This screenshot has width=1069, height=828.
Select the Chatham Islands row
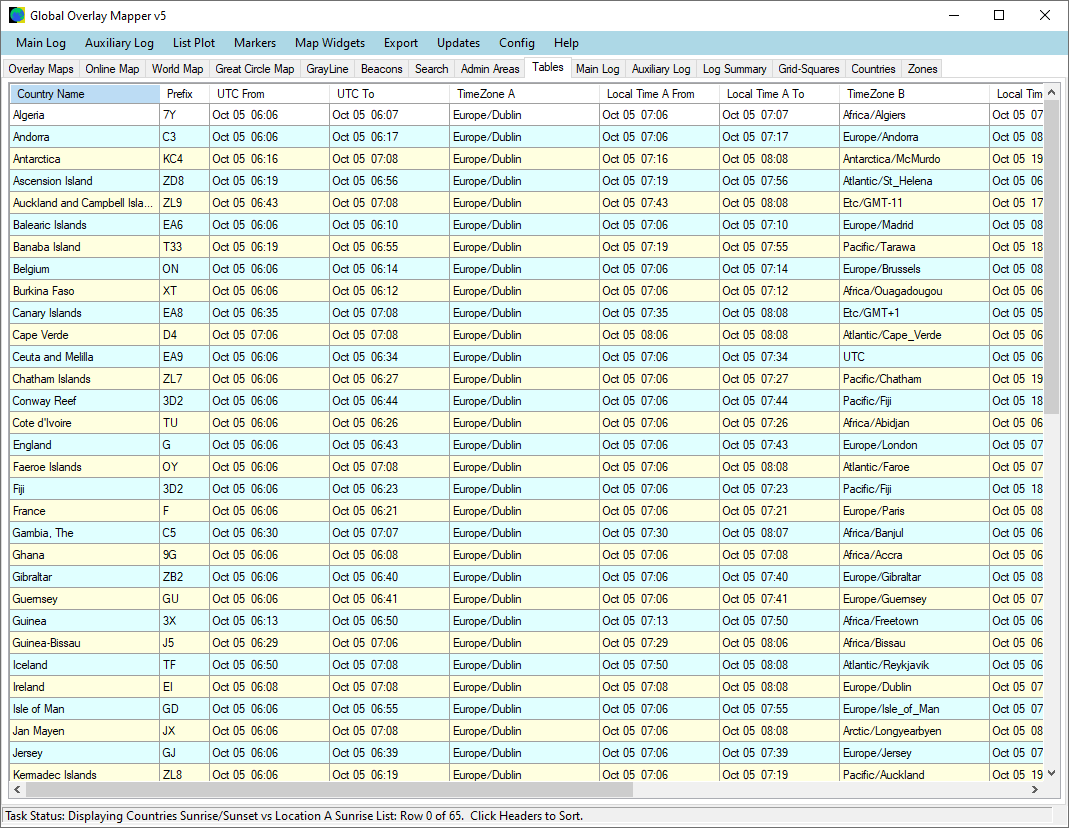pos(527,379)
